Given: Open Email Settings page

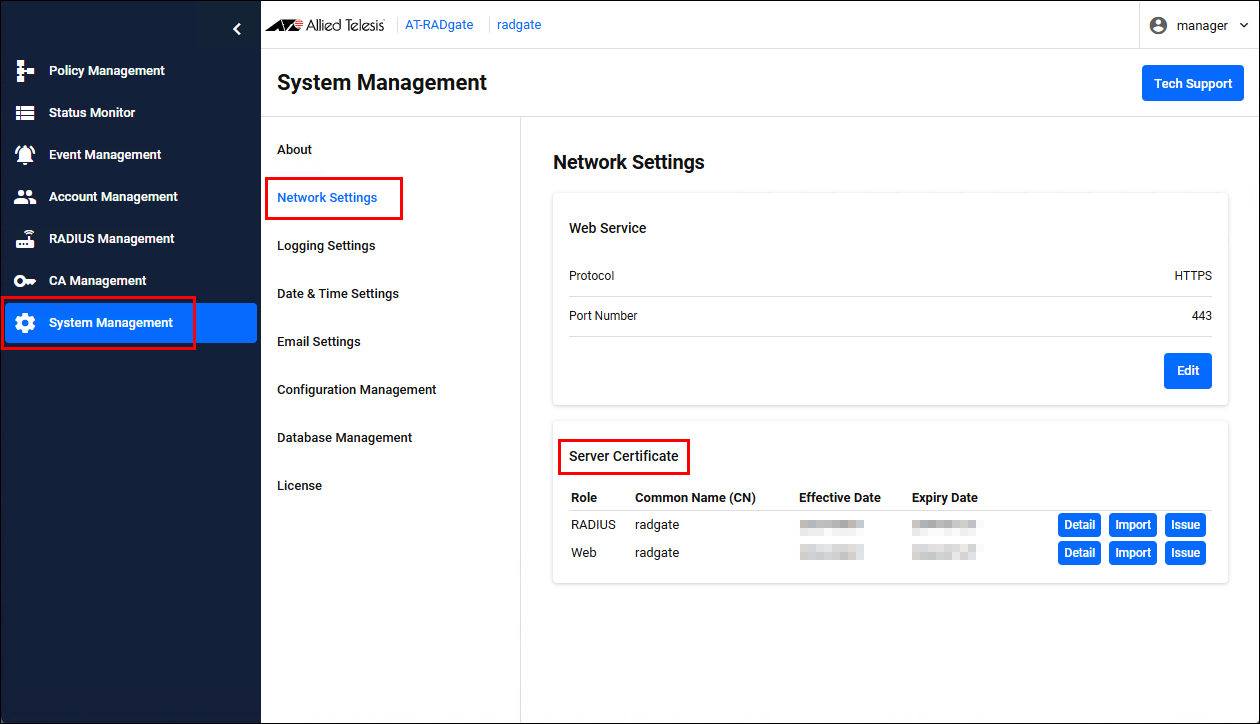Looking at the screenshot, I should tap(319, 342).
